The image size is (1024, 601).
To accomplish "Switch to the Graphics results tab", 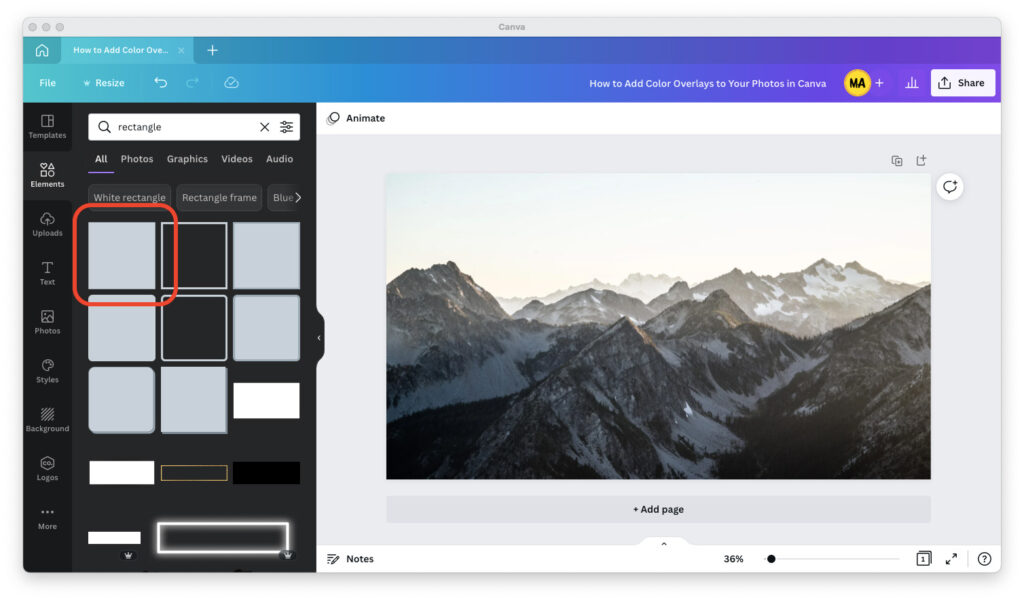I will (187, 159).
